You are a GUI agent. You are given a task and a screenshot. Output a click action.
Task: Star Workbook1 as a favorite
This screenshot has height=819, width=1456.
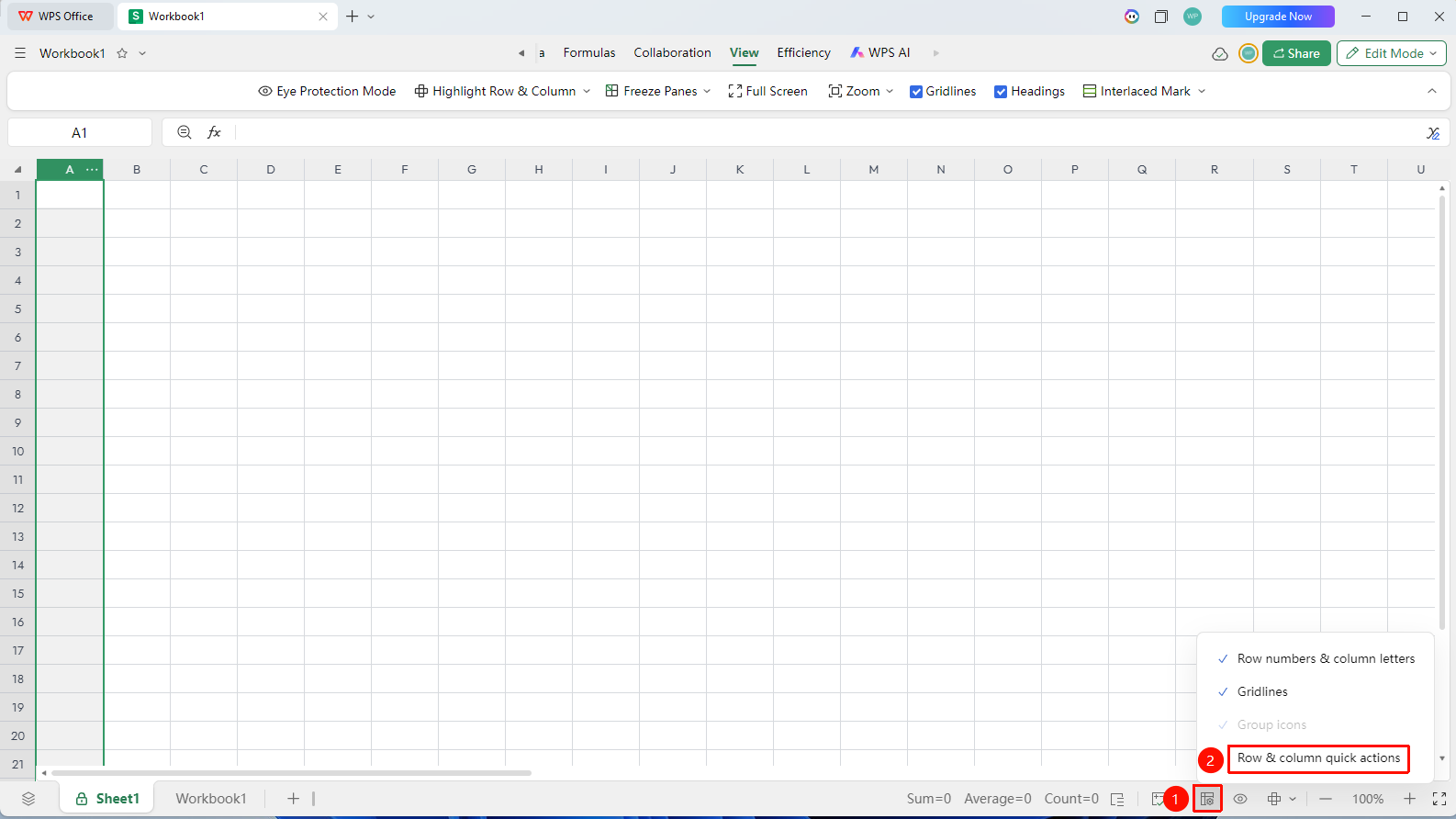pos(122,53)
